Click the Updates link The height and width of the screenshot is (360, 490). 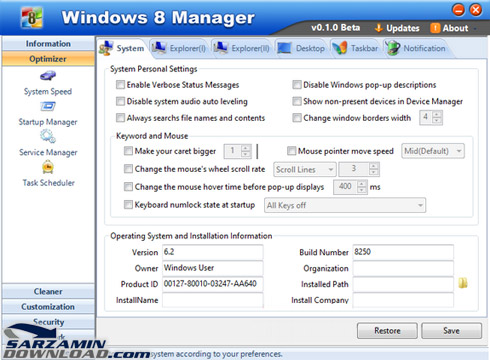[403, 28]
